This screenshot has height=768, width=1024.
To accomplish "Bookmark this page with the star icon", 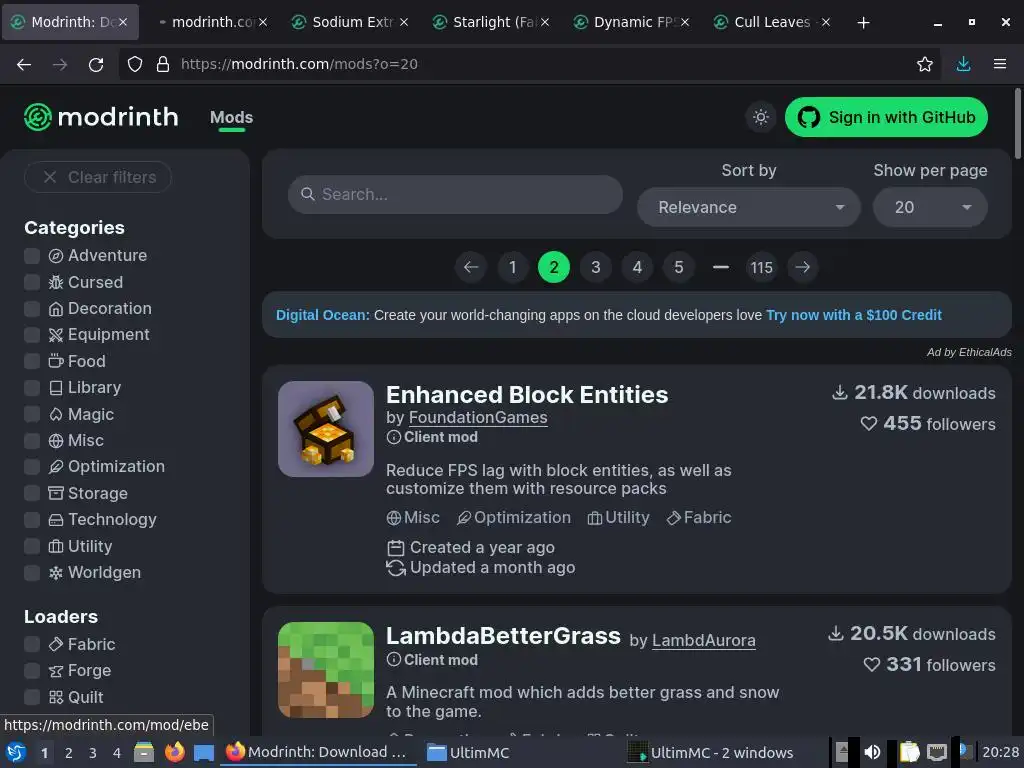I will coord(924,64).
